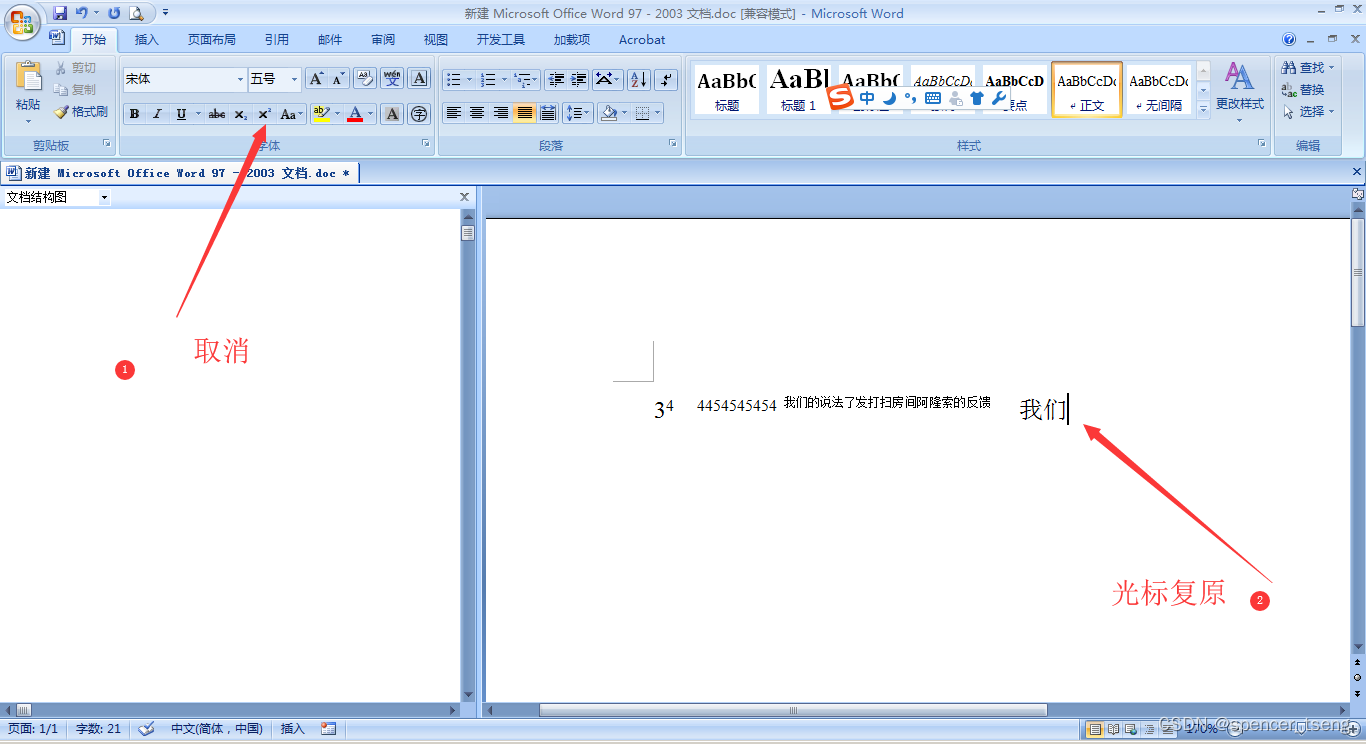Switch to the Acrobat tab
Image resolution: width=1366 pixels, height=744 pixels.
coord(642,40)
